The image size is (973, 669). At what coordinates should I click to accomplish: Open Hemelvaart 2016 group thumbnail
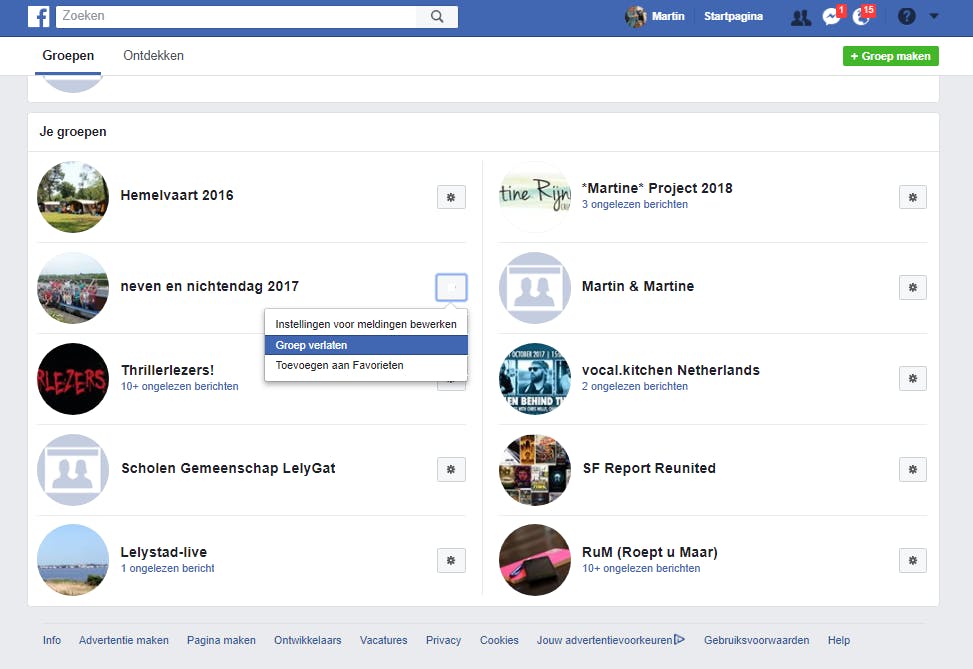[73, 197]
